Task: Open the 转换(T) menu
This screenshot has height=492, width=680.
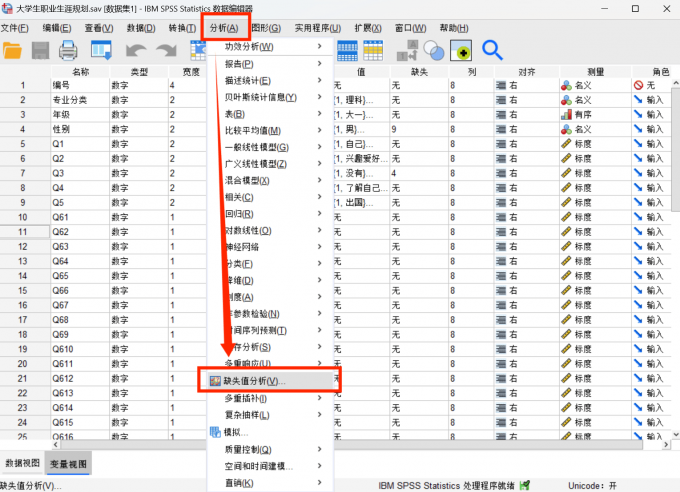Action: [x=182, y=28]
